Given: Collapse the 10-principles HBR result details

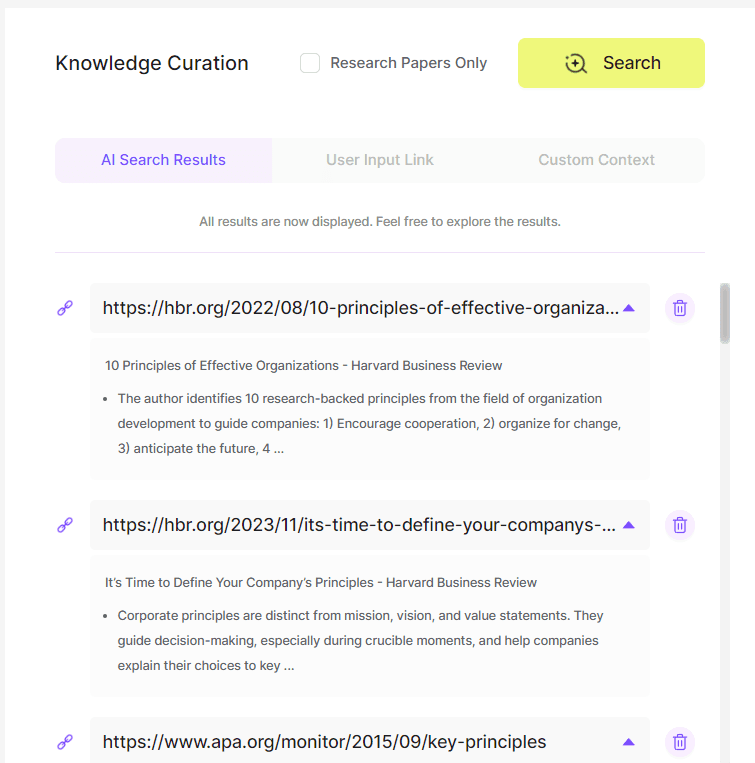Looking at the screenshot, I should click(629, 308).
